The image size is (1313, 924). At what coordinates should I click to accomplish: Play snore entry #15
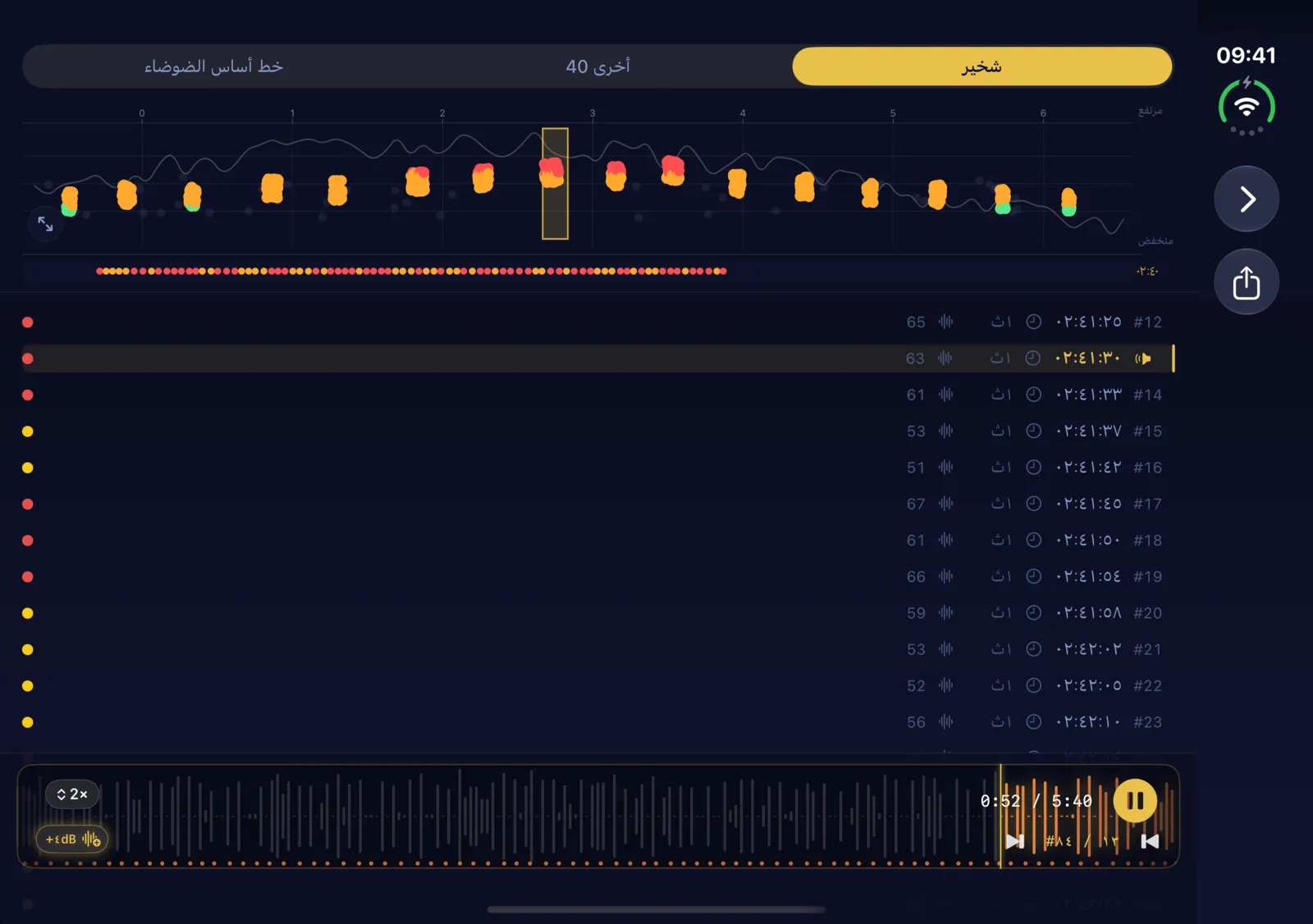coord(597,431)
